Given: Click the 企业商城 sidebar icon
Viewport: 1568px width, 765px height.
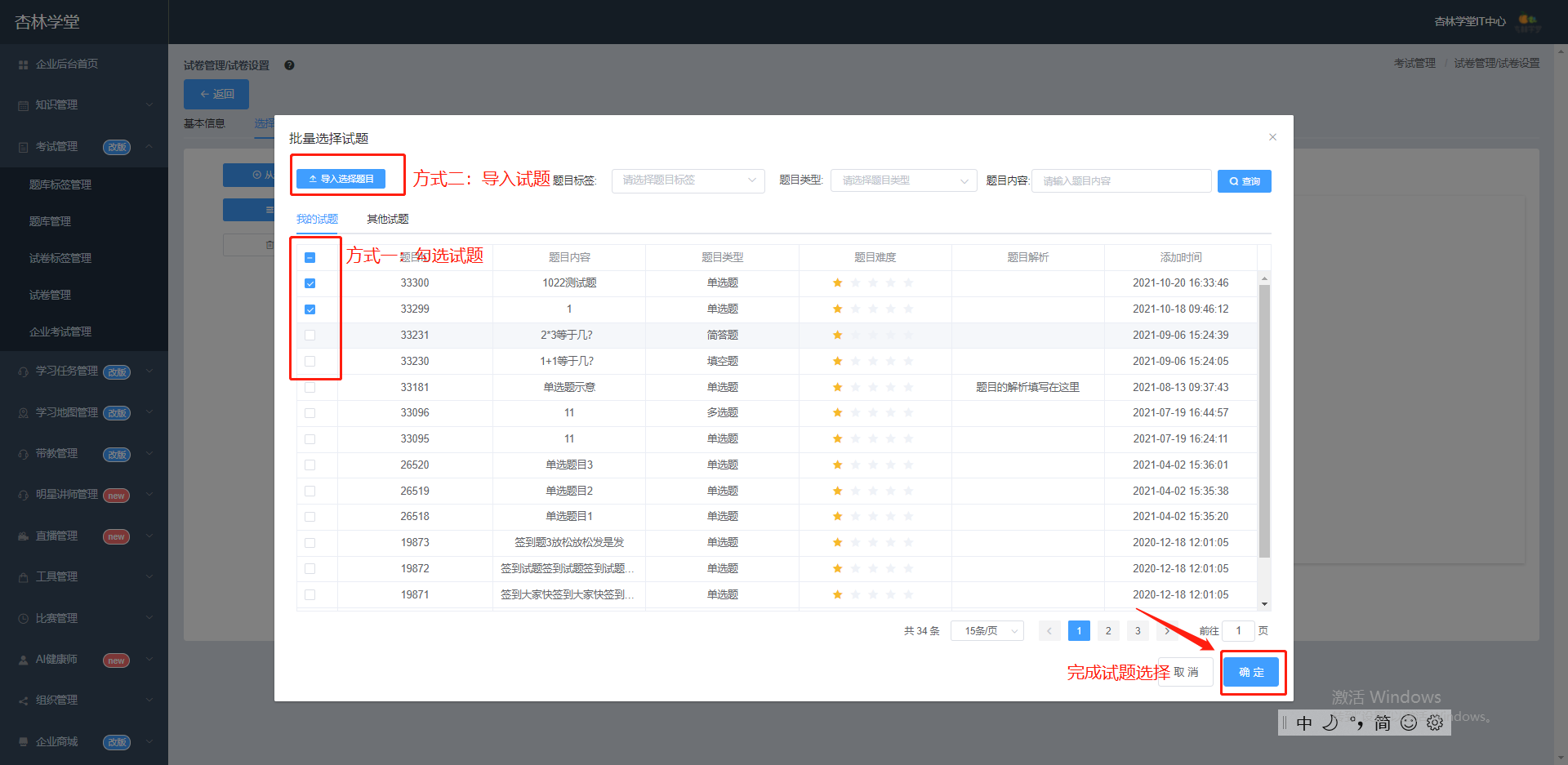Looking at the screenshot, I should pyautogui.click(x=24, y=742).
